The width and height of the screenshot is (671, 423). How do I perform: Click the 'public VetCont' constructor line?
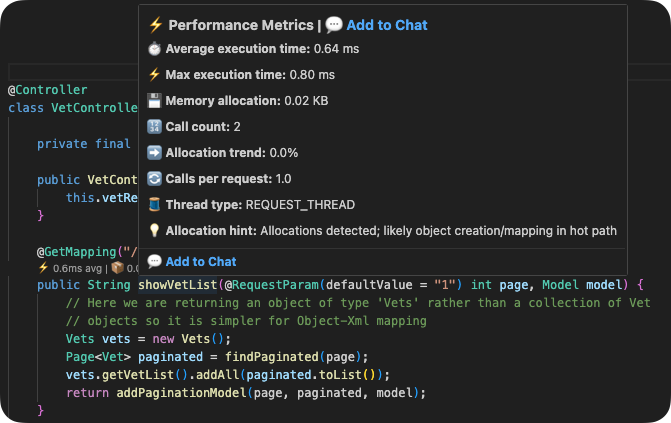coord(87,180)
